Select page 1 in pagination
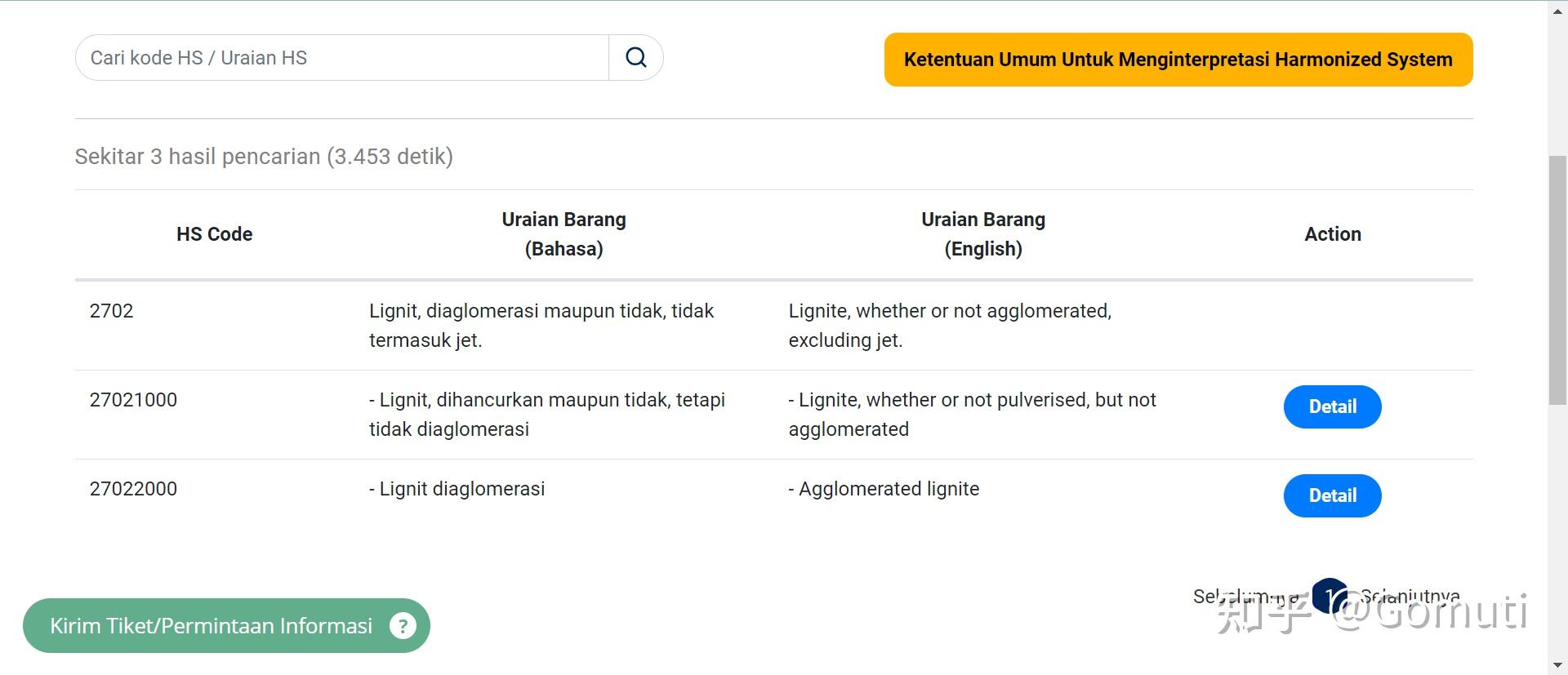This screenshot has width=1568, height=675. (x=1329, y=595)
